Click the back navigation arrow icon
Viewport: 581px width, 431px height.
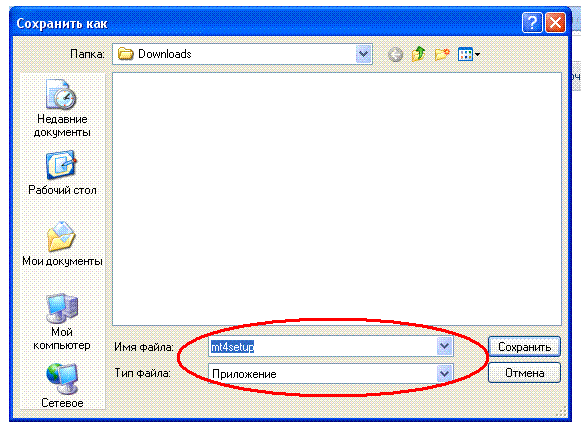pos(395,54)
